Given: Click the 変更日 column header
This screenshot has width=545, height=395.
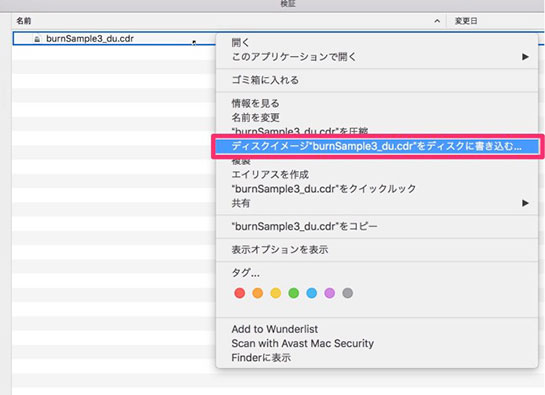Looking at the screenshot, I should (x=466, y=21).
